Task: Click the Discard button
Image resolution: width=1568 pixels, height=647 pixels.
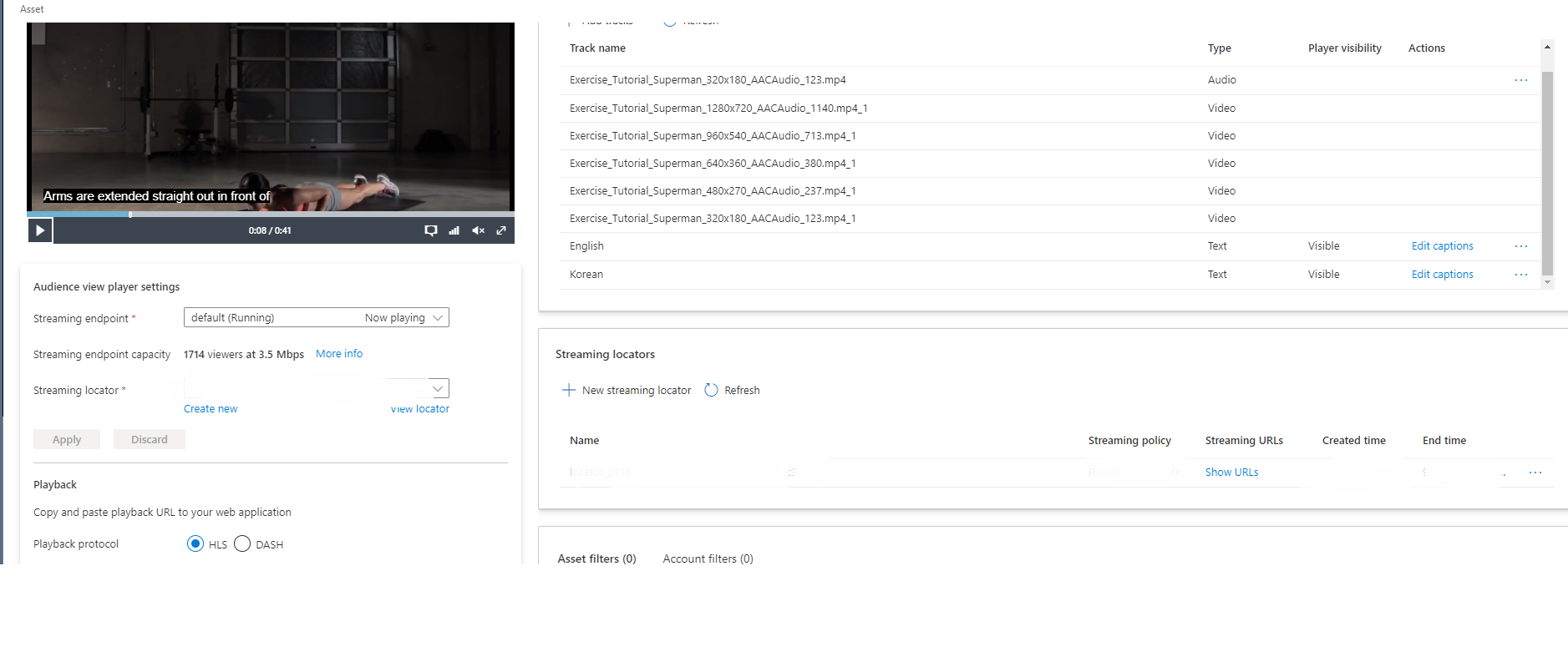Action: [150, 440]
